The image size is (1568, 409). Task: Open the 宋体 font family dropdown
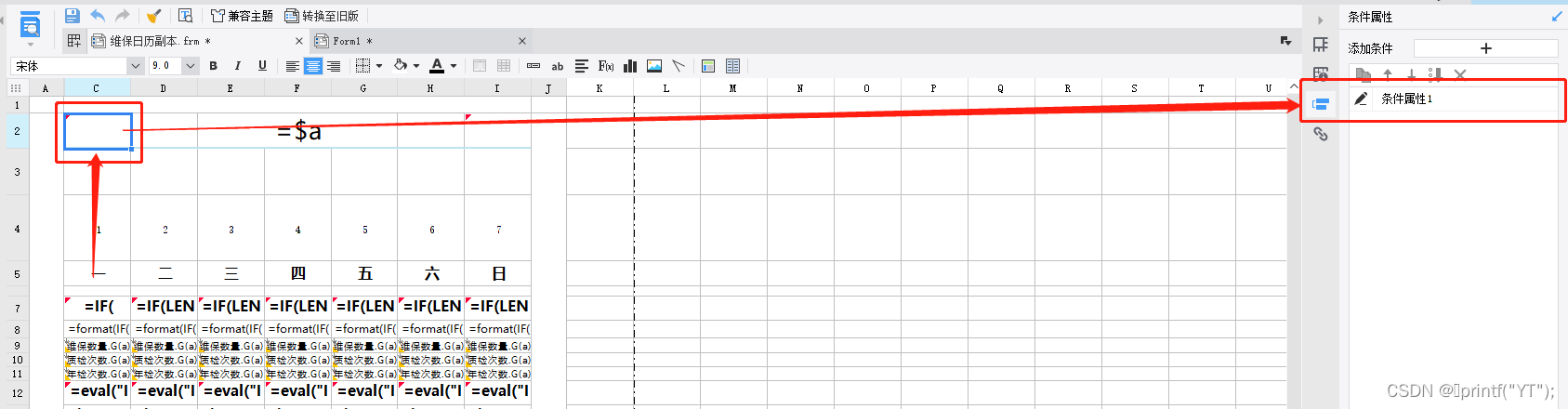136,66
